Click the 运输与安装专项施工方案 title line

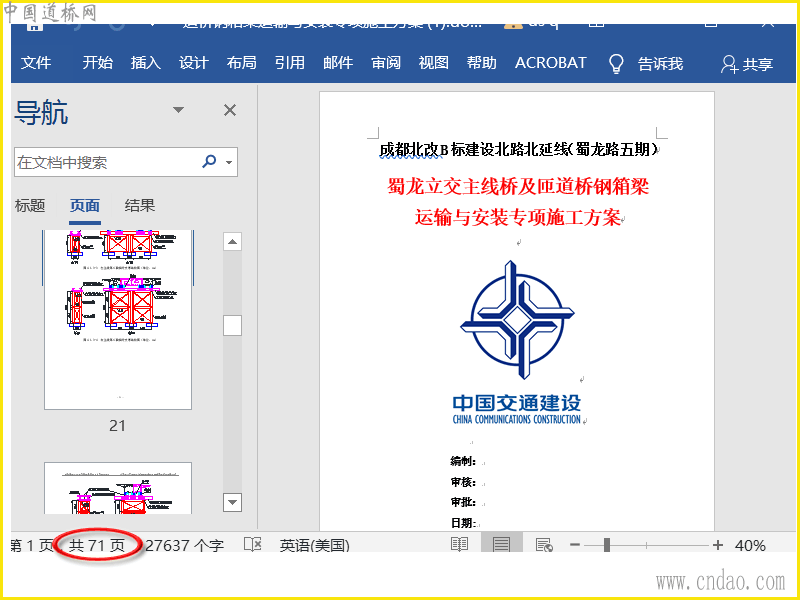[x=518, y=217]
